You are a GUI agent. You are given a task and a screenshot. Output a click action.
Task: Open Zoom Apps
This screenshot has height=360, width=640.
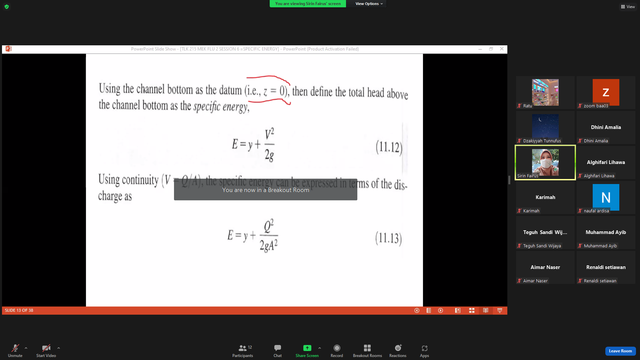pyautogui.click(x=424, y=350)
